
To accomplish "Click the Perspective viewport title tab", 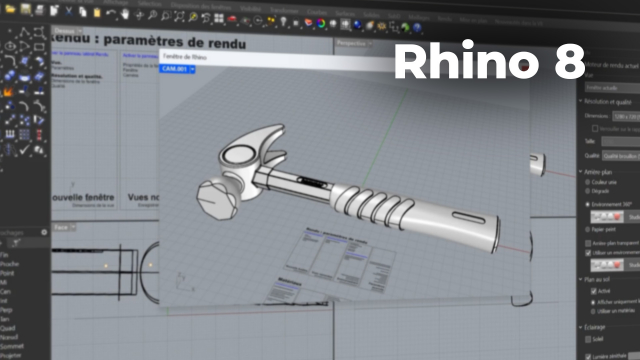I will (x=351, y=43).
